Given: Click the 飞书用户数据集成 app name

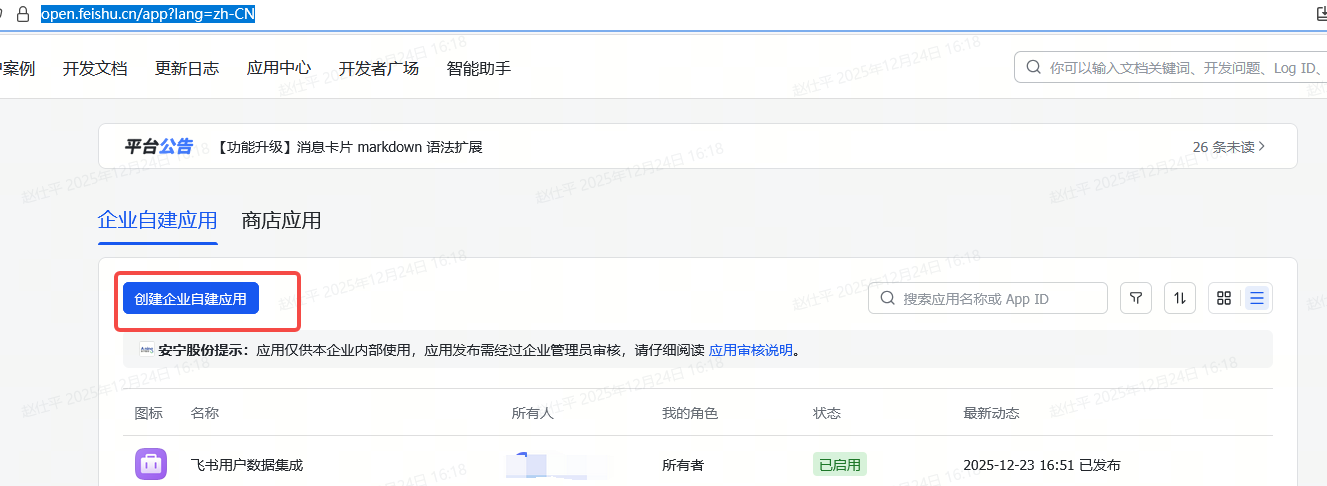Looking at the screenshot, I should (x=247, y=465).
